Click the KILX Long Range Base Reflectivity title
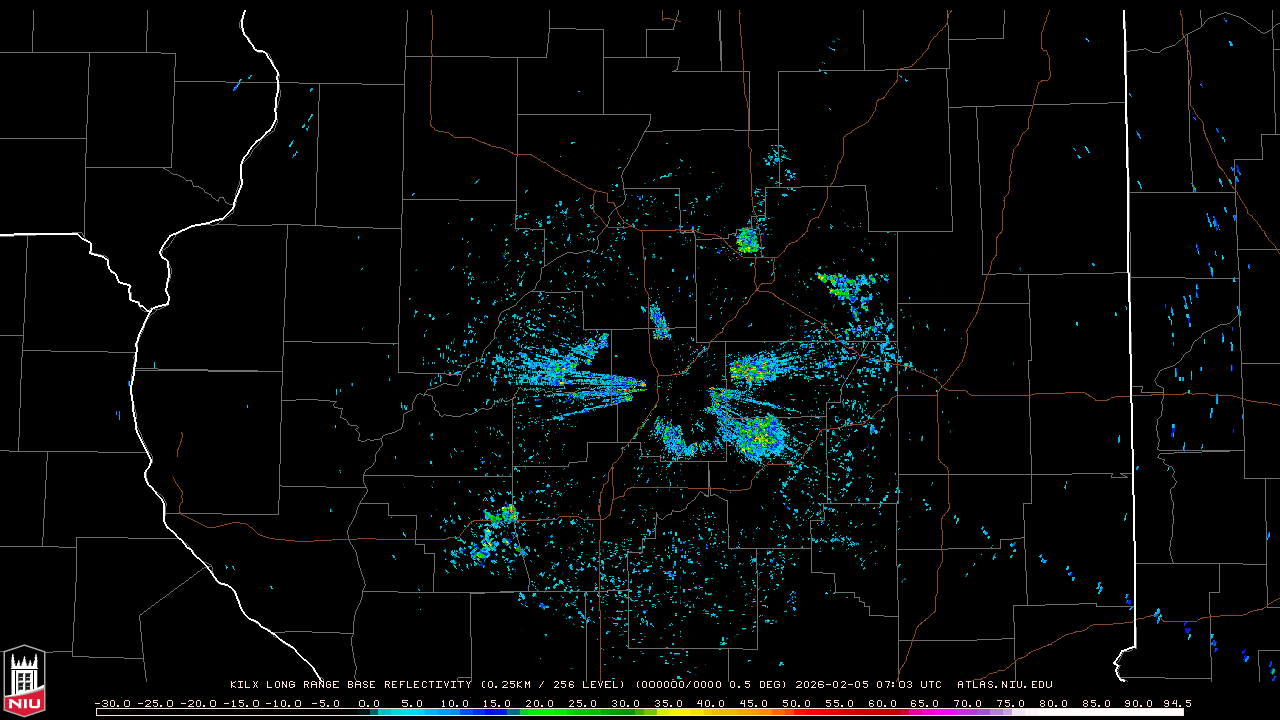Viewport: 1280px width, 720px height. point(350,685)
